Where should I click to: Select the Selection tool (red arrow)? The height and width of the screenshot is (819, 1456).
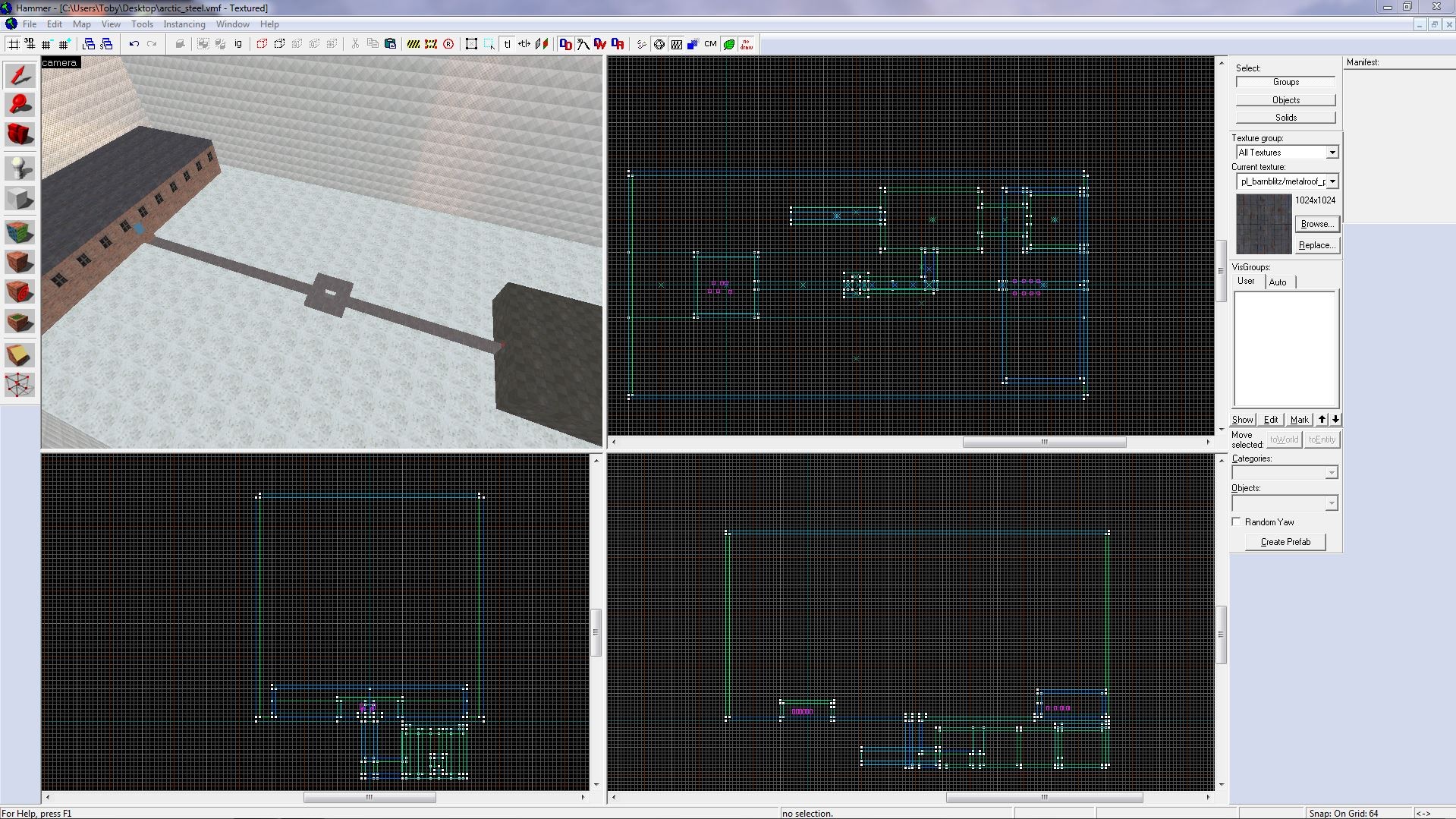click(x=20, y=75)
